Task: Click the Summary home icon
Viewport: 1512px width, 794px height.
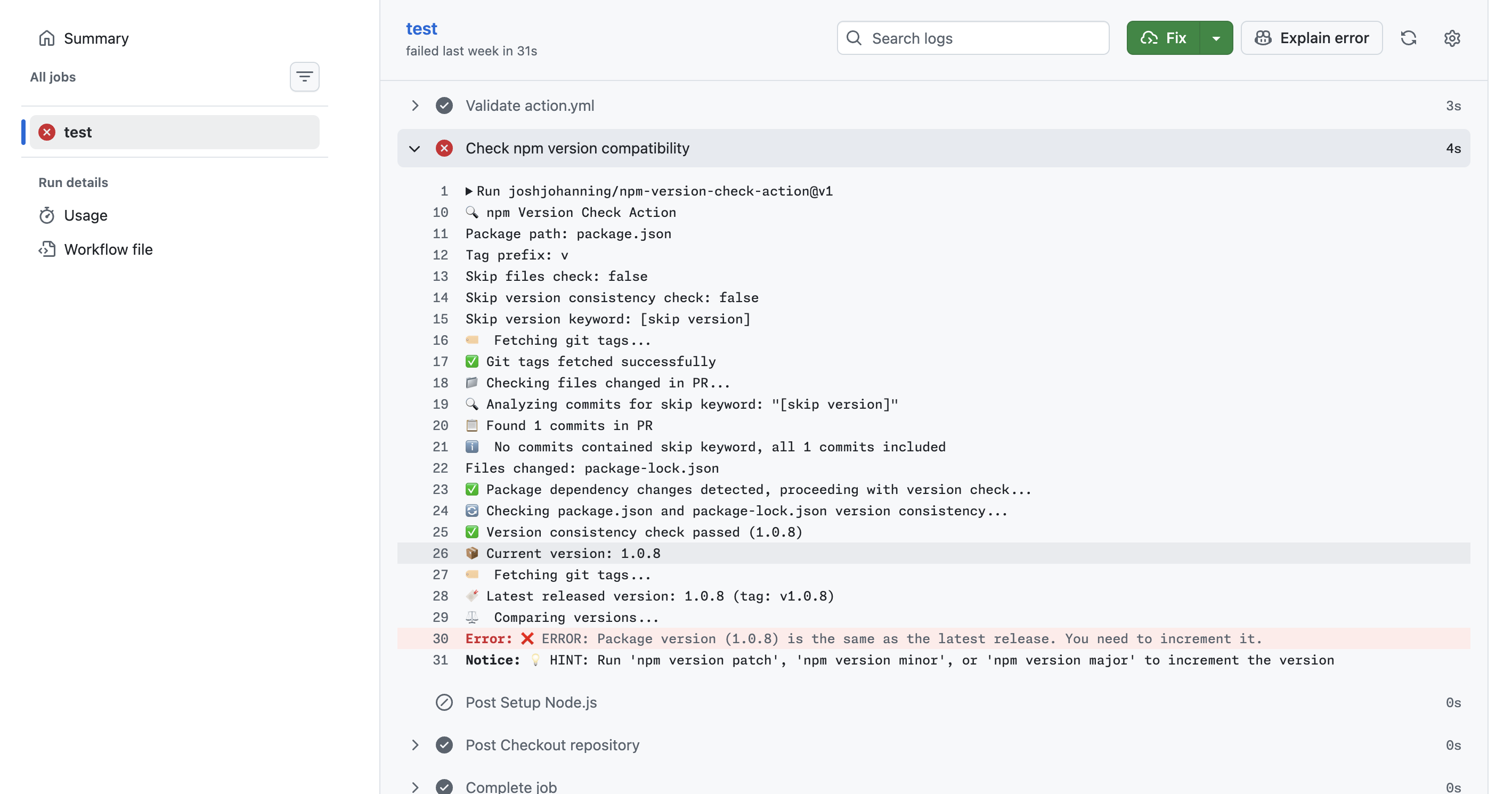Action: pos(47,38)
